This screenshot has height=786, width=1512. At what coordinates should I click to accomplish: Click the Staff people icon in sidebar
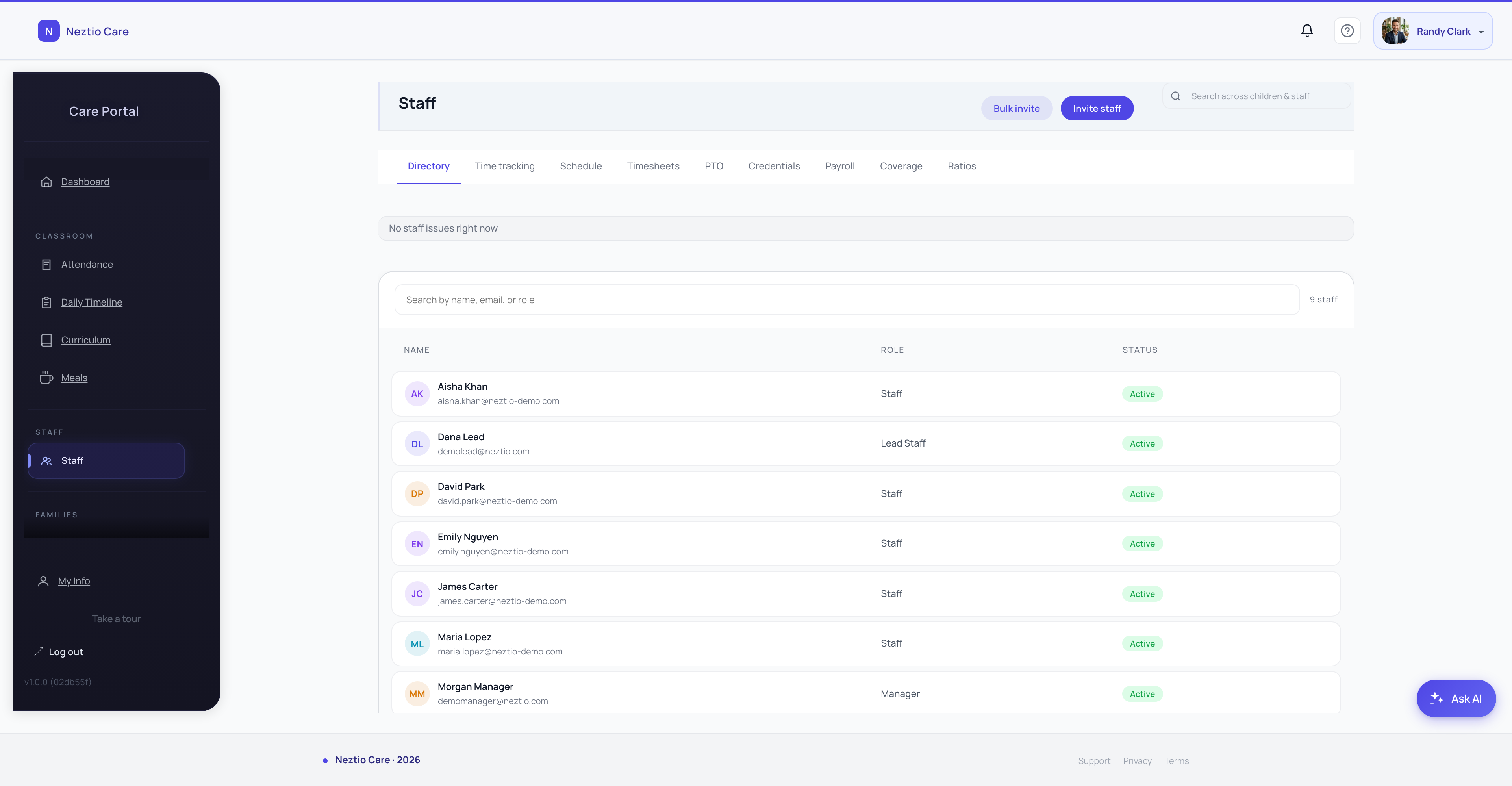[x=46, y=461]
